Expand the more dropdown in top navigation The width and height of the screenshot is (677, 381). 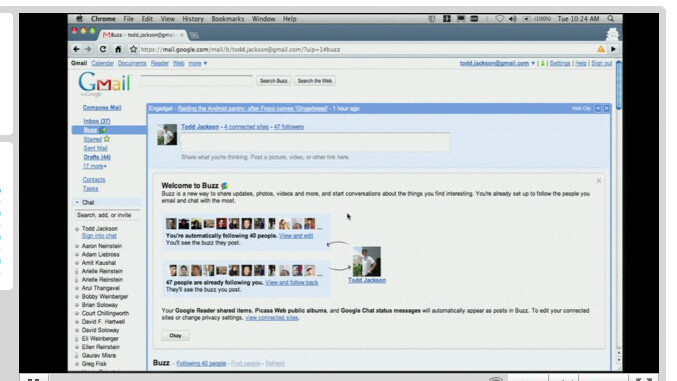pos(198,63)
